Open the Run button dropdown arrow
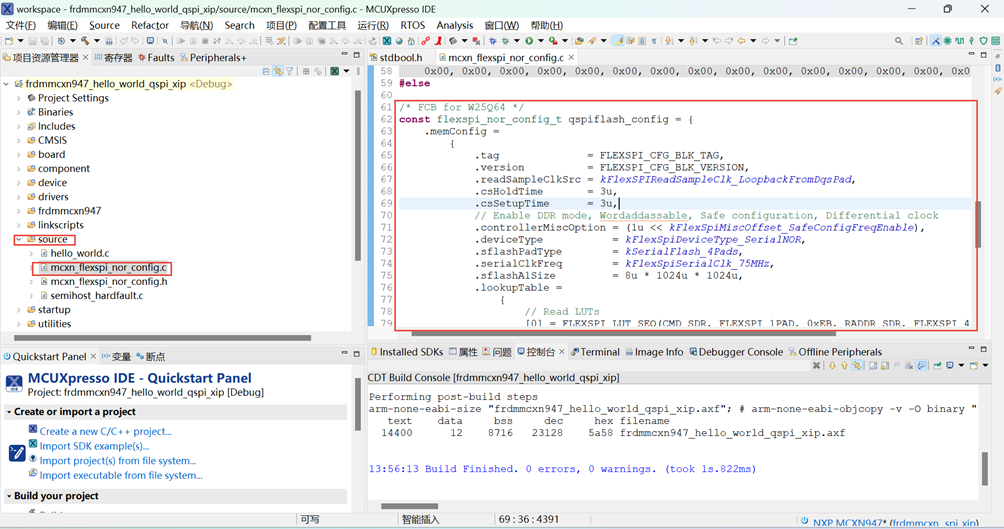This screenshot has width=1004, height=529. (x=540, y=41)
